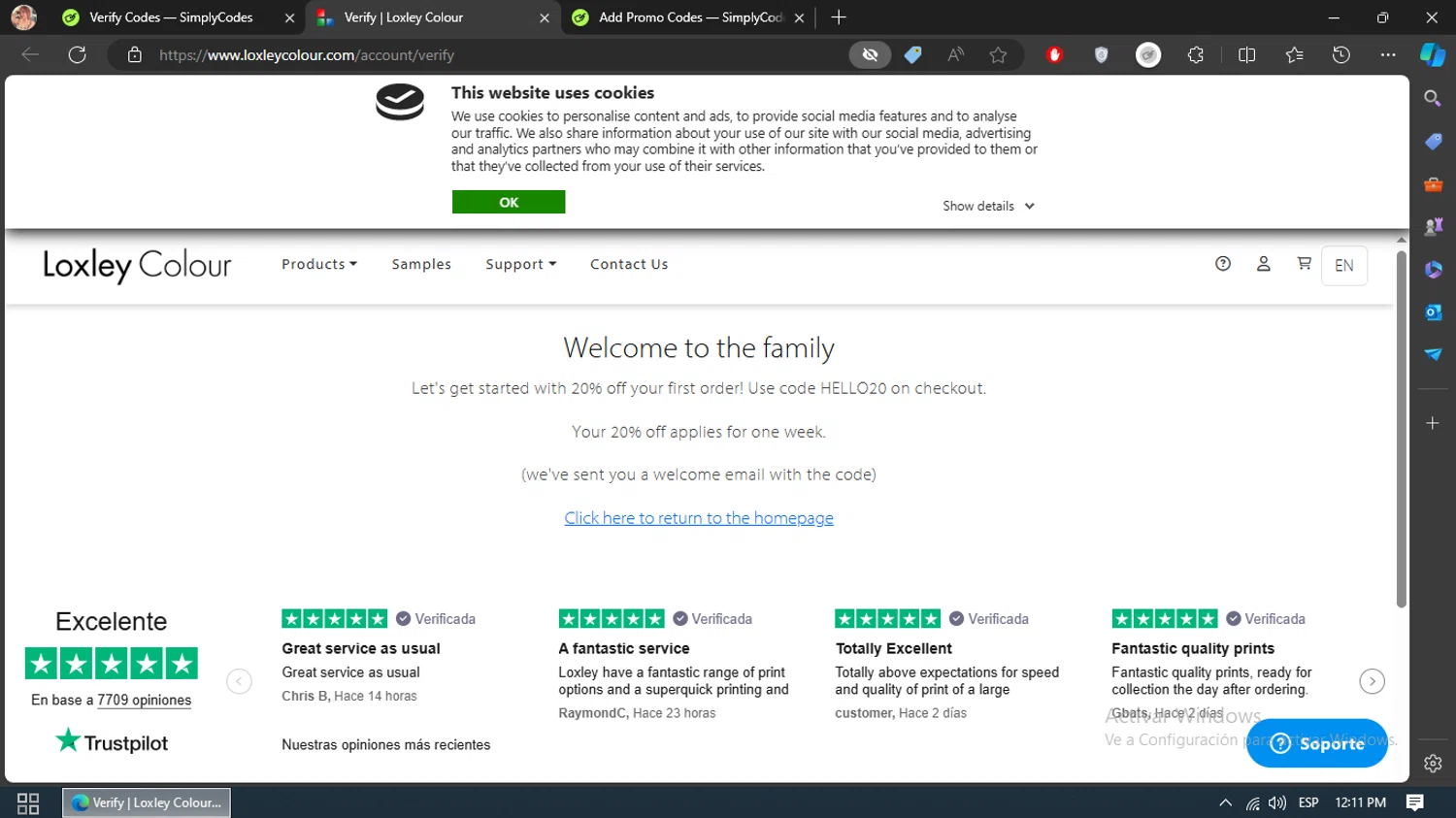Open the red adblocker extension icon
The image size is (1456, 818).
(1054, 55)
